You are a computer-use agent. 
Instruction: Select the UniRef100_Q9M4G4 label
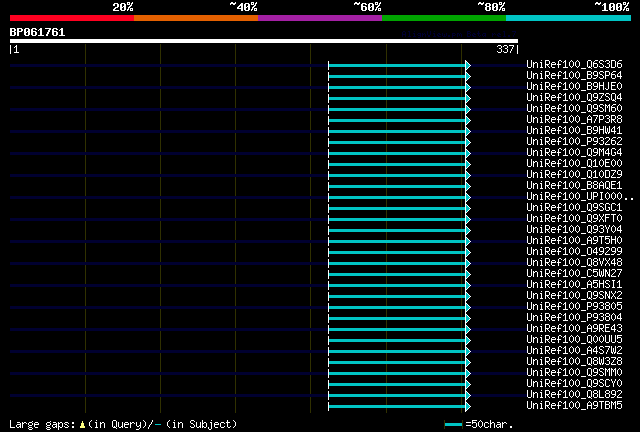click(x=574, y=152)
